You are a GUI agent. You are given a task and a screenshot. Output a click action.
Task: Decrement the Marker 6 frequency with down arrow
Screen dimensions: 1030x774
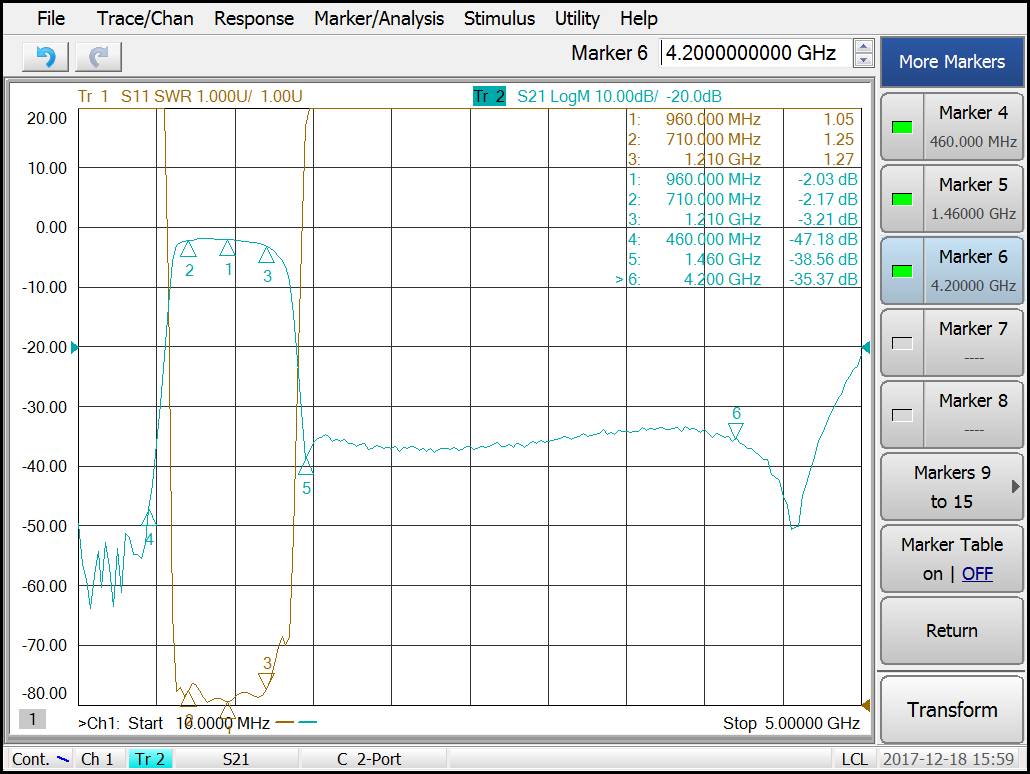click(863, 60)
